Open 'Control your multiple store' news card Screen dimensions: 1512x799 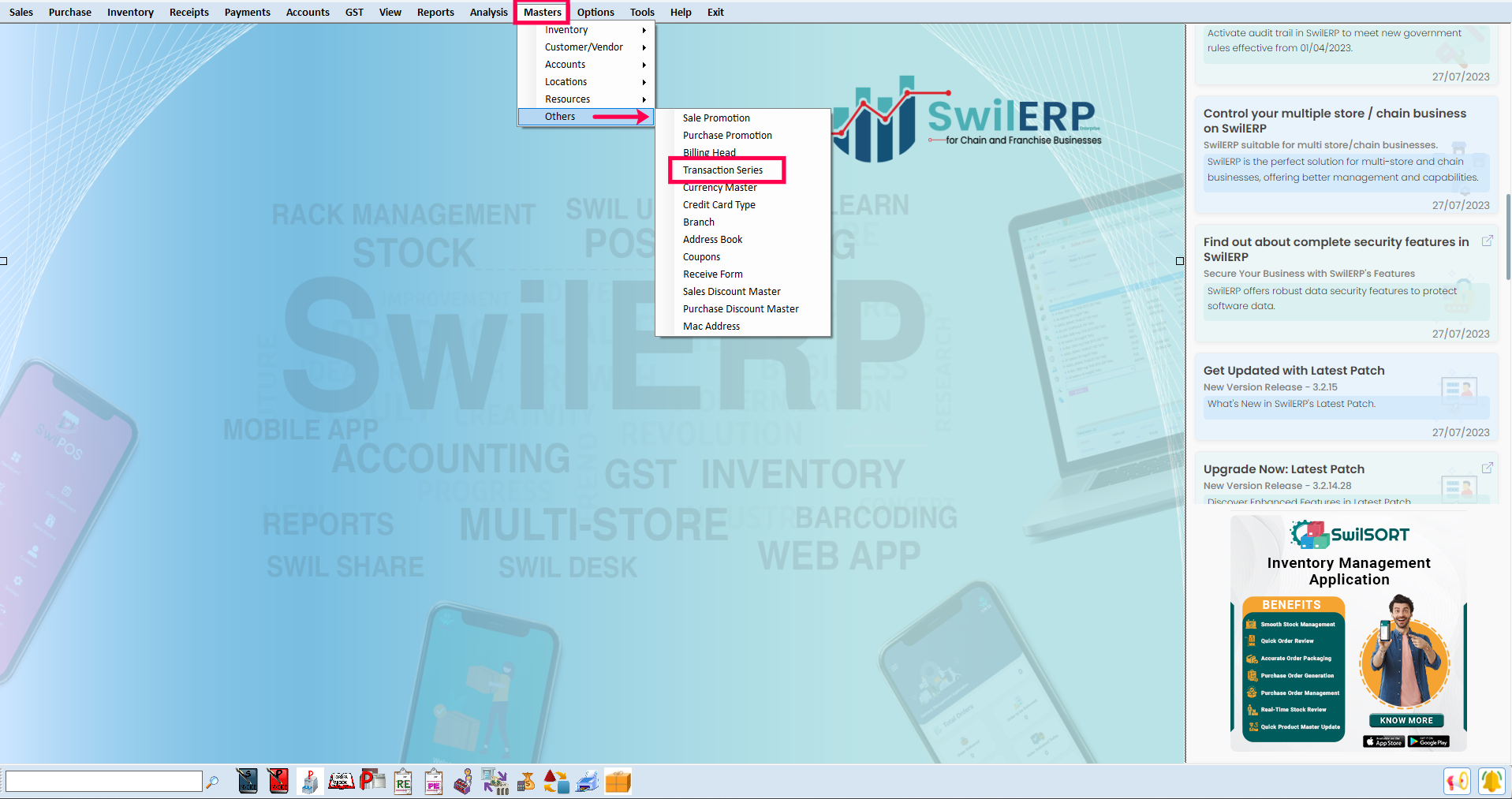1346,155
